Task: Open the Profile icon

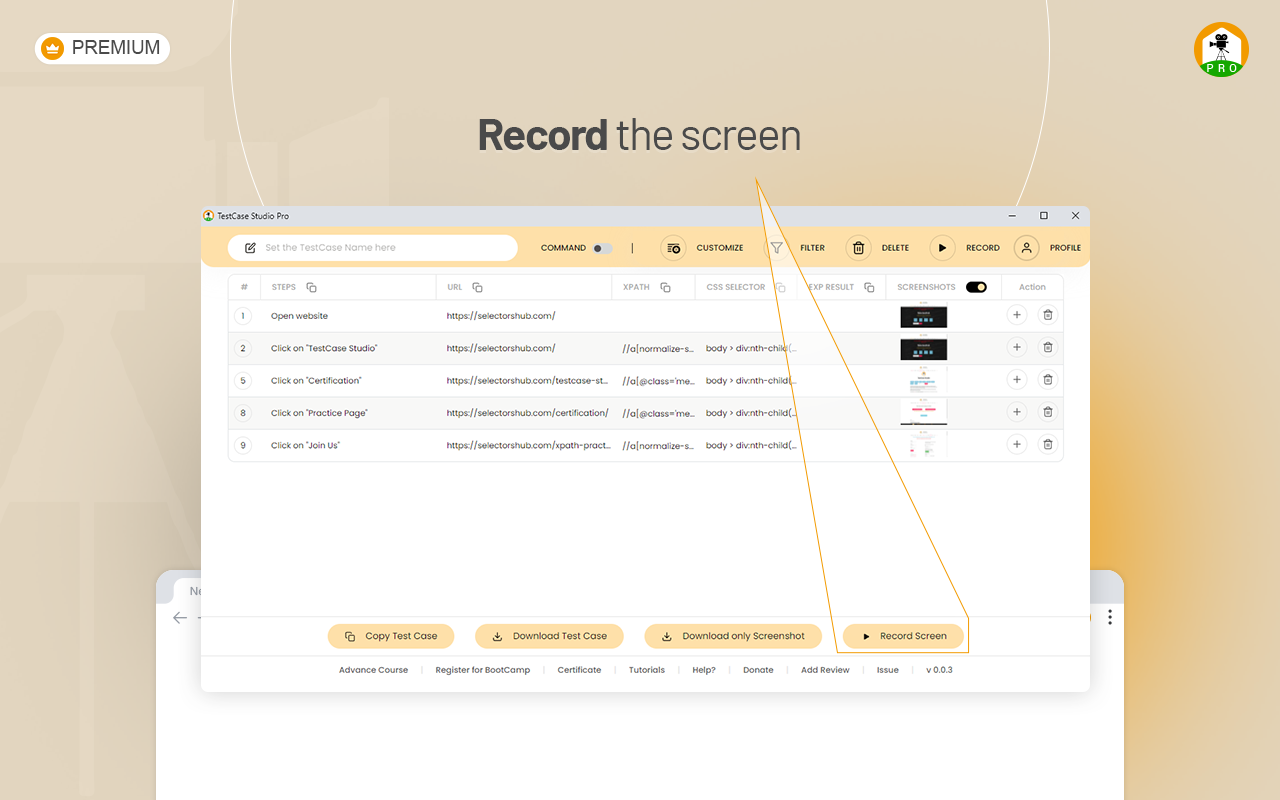Action: [1026, 247]
